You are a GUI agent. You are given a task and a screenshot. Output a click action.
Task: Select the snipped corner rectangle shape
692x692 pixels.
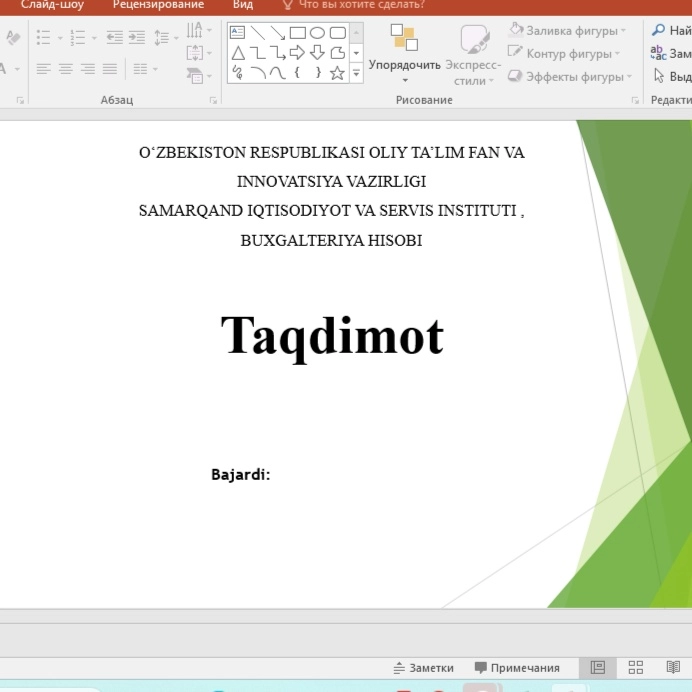coord(338,53)
